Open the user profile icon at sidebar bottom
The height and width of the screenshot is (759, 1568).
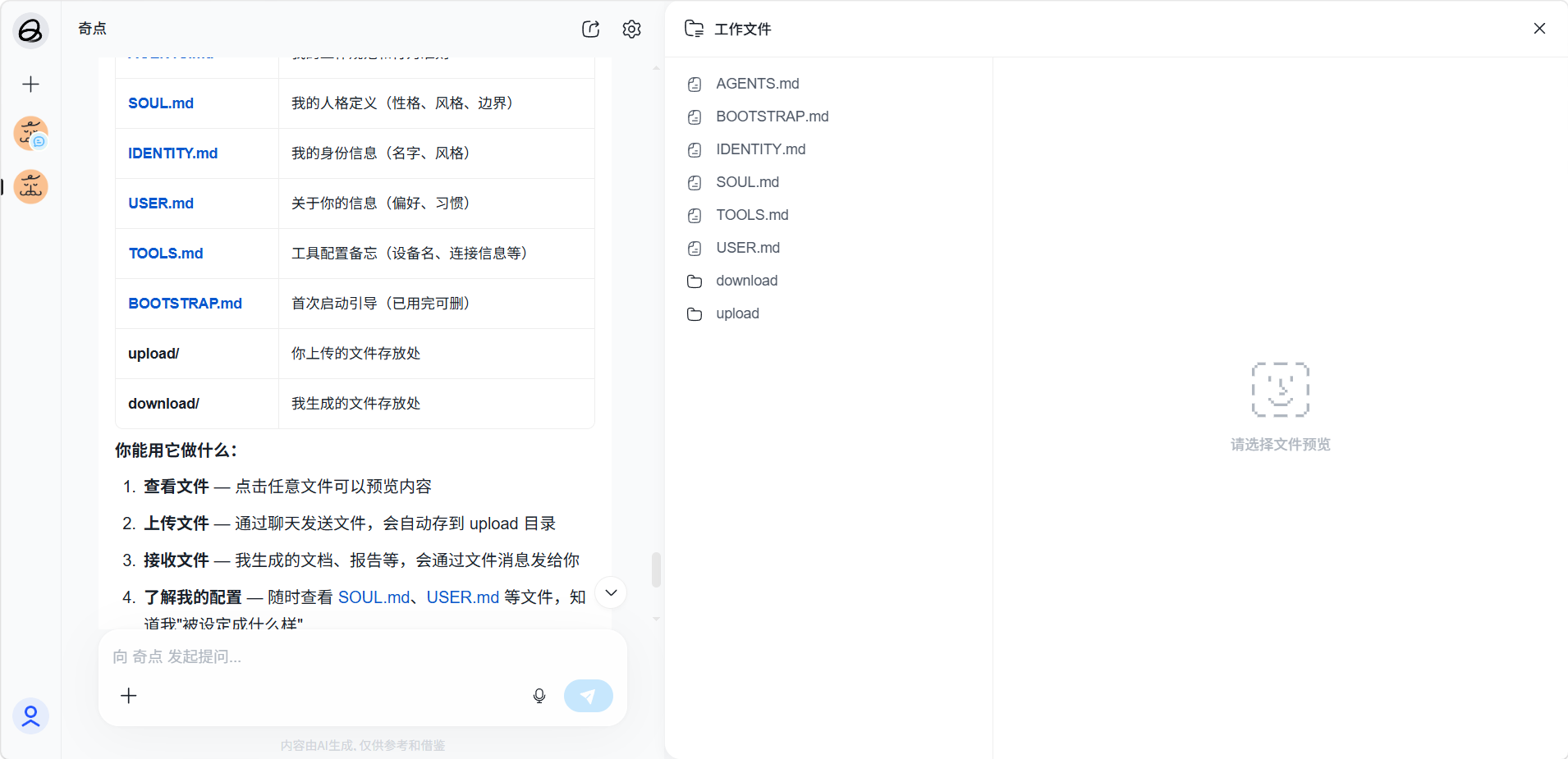[x=30, y=716]
